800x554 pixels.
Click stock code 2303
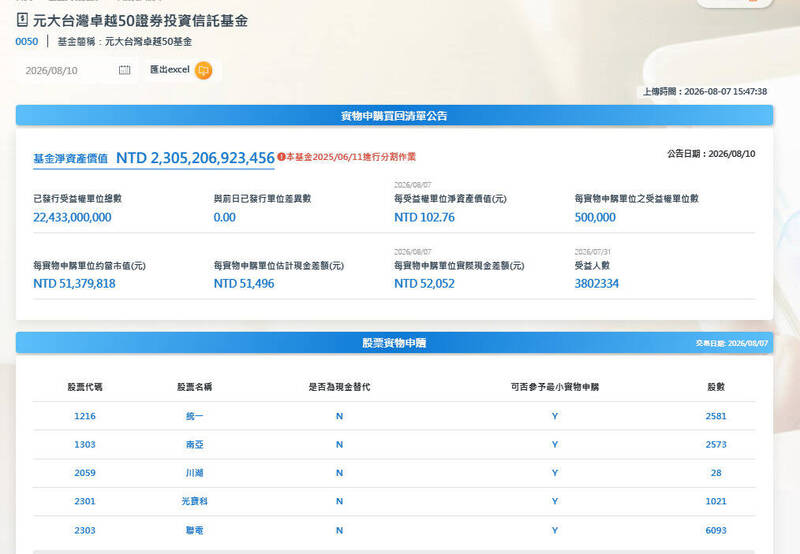pos(85,531)
